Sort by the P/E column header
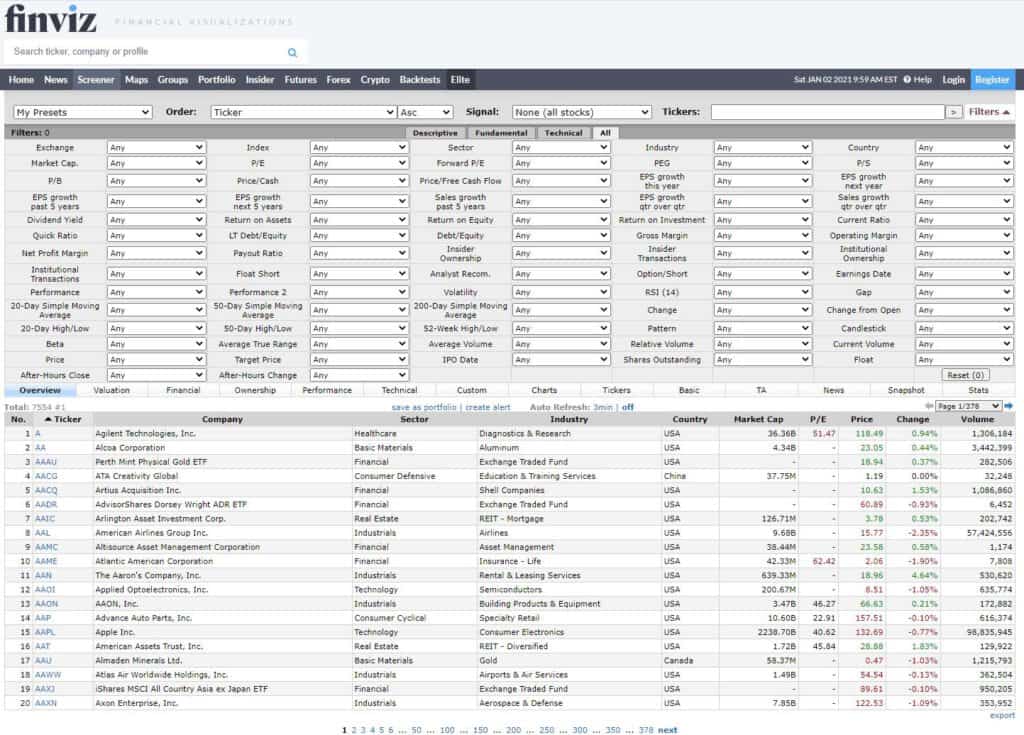Screen dimensions: 1024x735 [818, 419]
